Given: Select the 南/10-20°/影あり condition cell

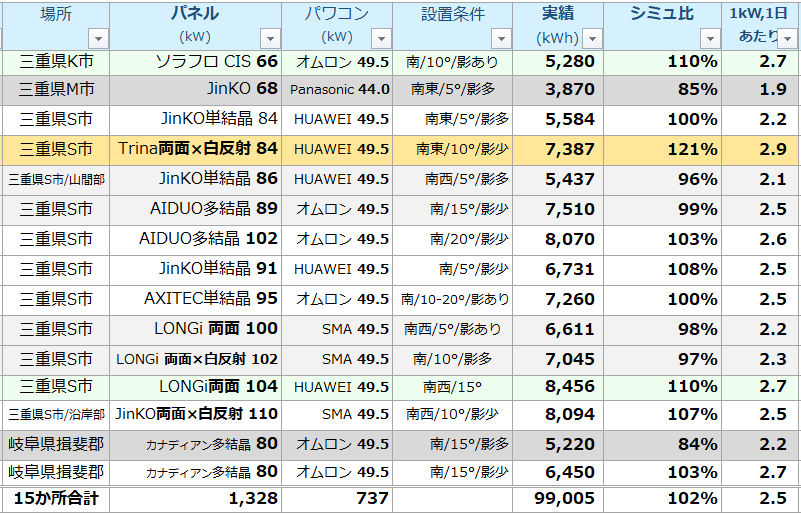Looking at the screenshot, I should [453, 299].
